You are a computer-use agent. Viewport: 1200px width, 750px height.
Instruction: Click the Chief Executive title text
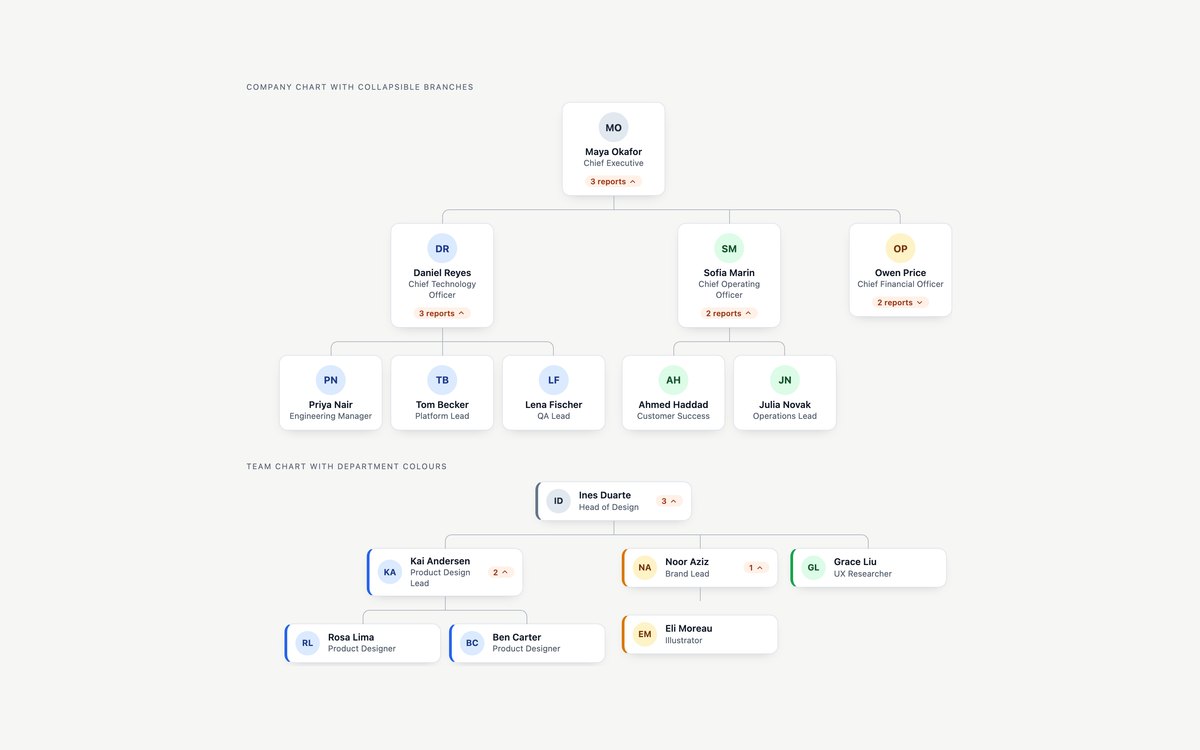614,163
